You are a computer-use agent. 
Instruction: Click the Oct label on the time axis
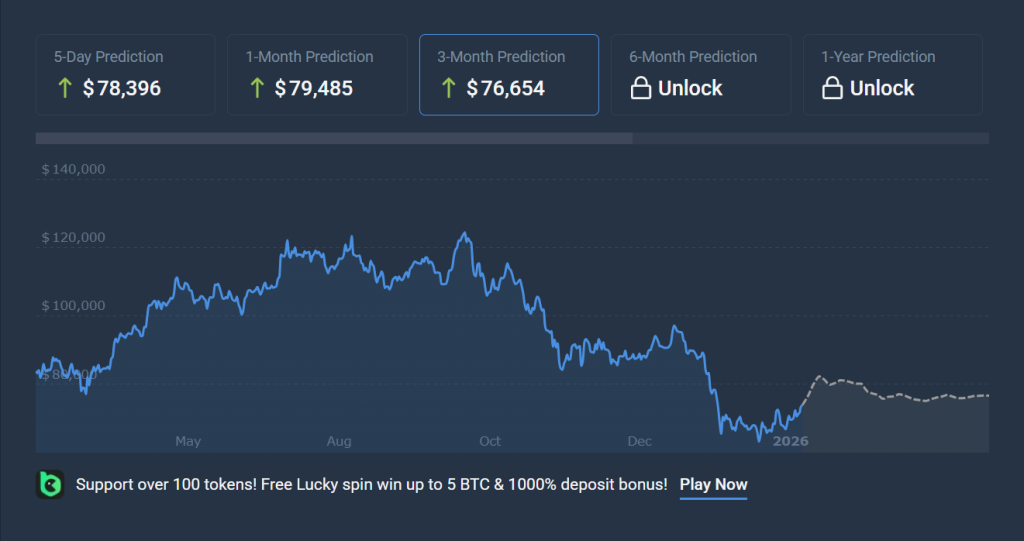pyautogui.click(x=490, y=441)
